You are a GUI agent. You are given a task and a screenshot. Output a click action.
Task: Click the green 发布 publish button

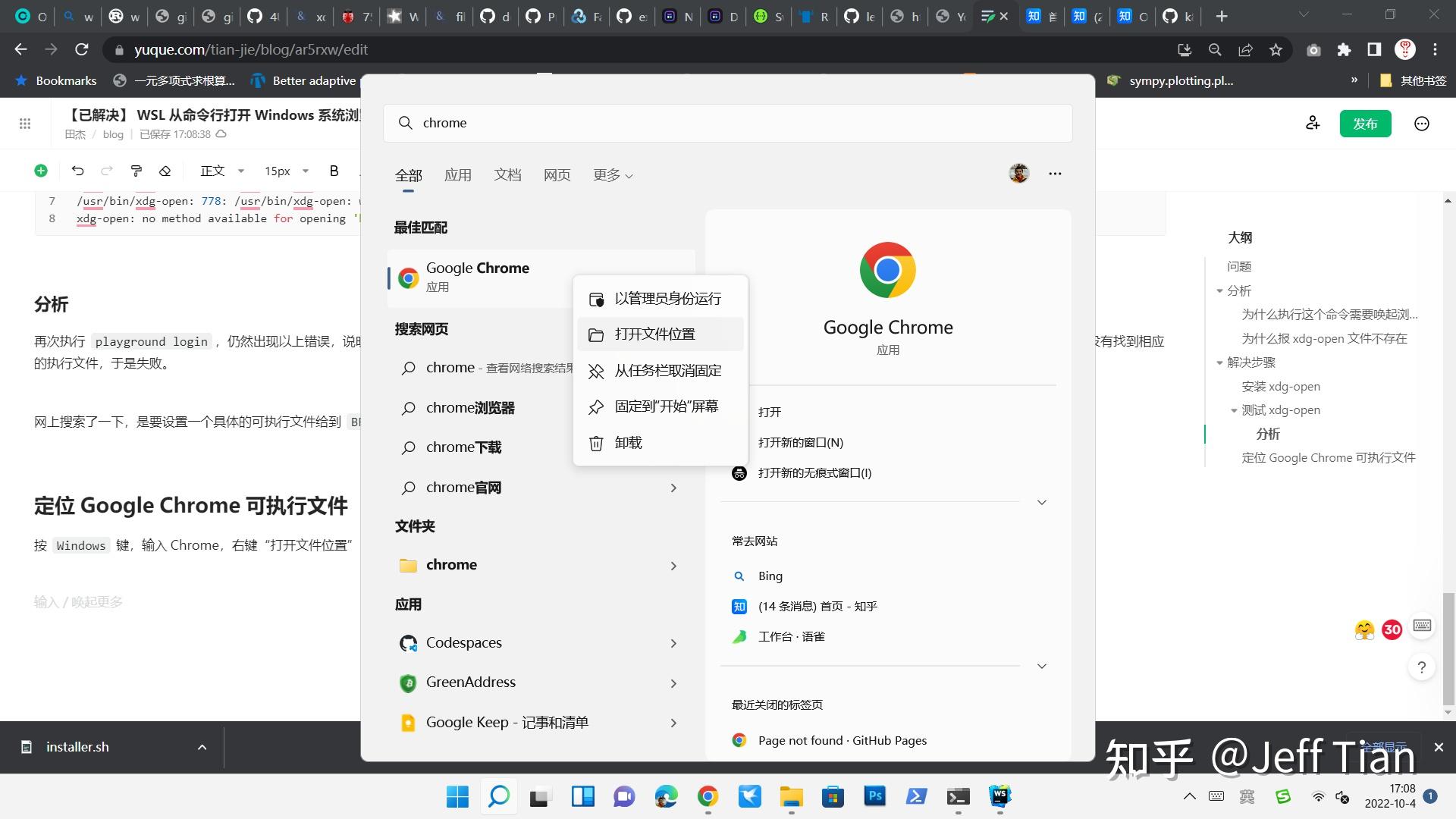point(1364,124)
